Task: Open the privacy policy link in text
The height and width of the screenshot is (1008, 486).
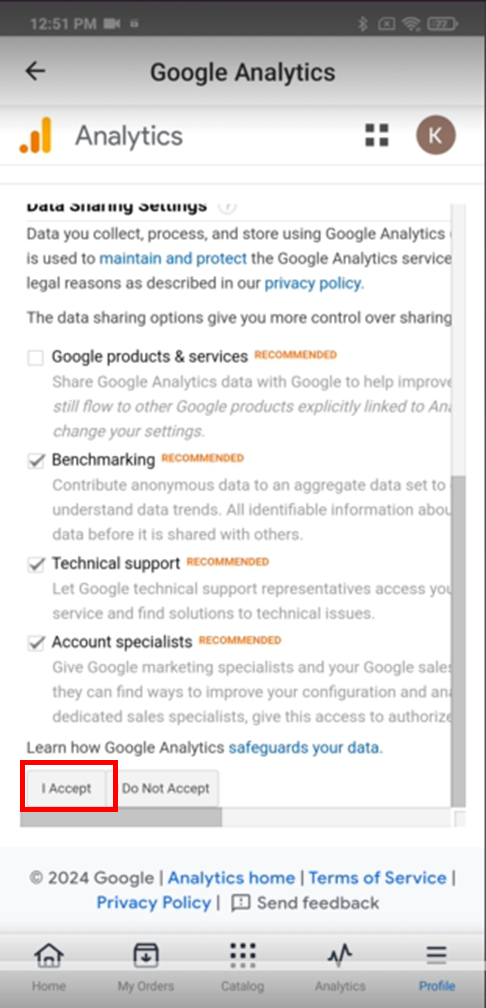Action: click(x=314, y=284)
